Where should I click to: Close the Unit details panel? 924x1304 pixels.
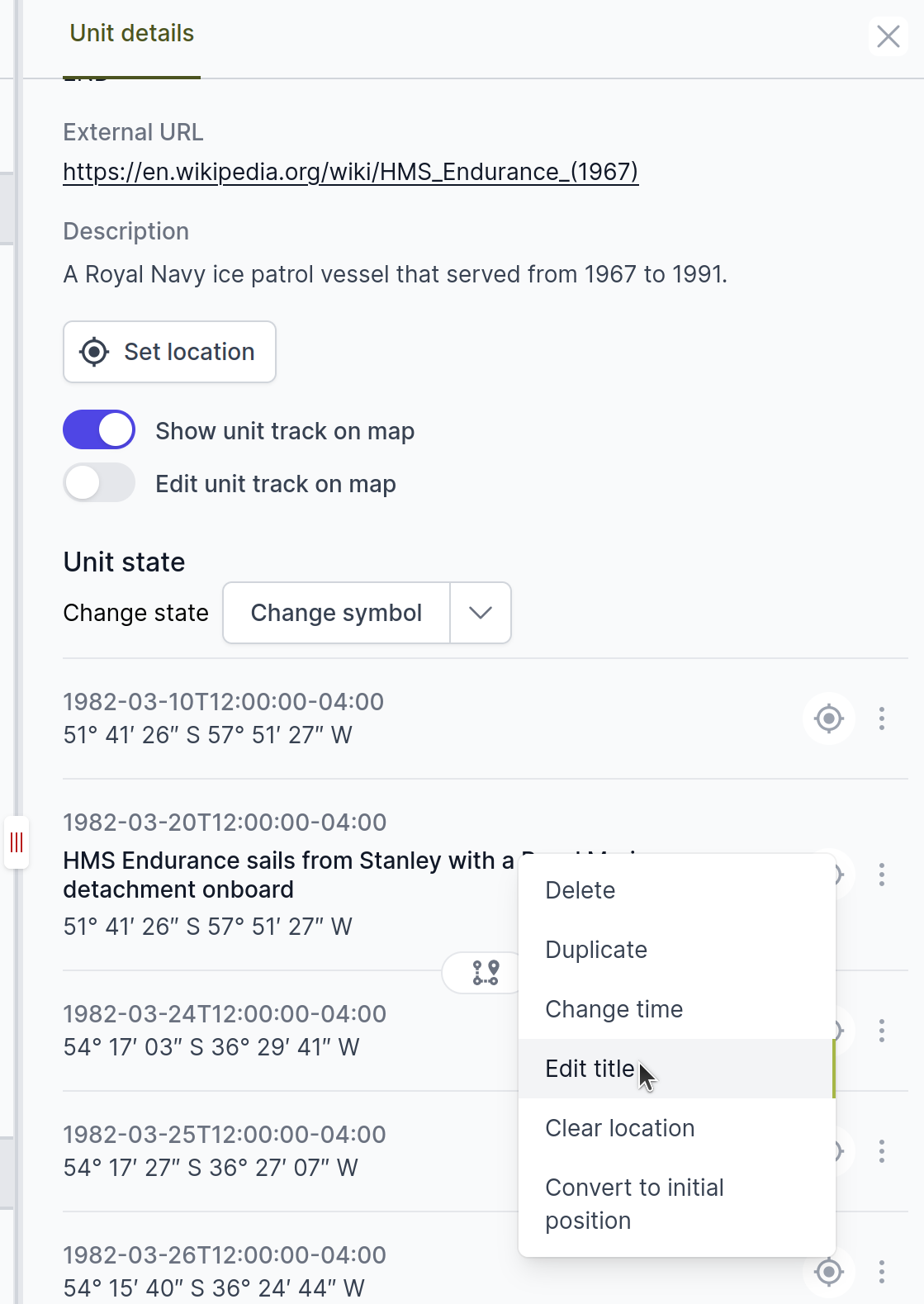click(888, 36)
